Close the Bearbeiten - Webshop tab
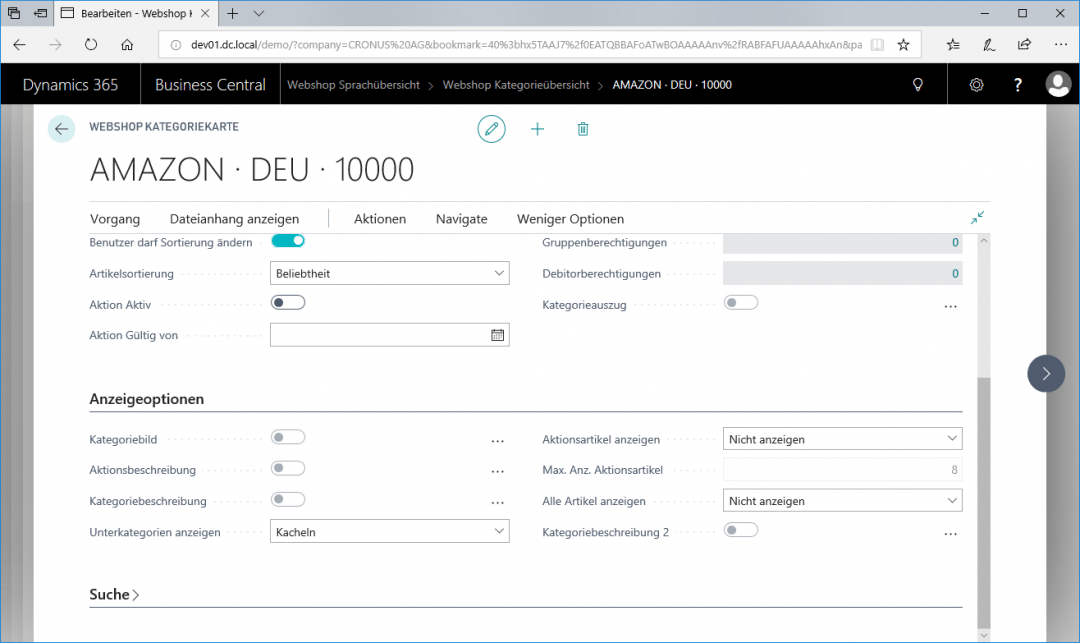Viewport: 1080px width, 643px height. coord(205,13)
